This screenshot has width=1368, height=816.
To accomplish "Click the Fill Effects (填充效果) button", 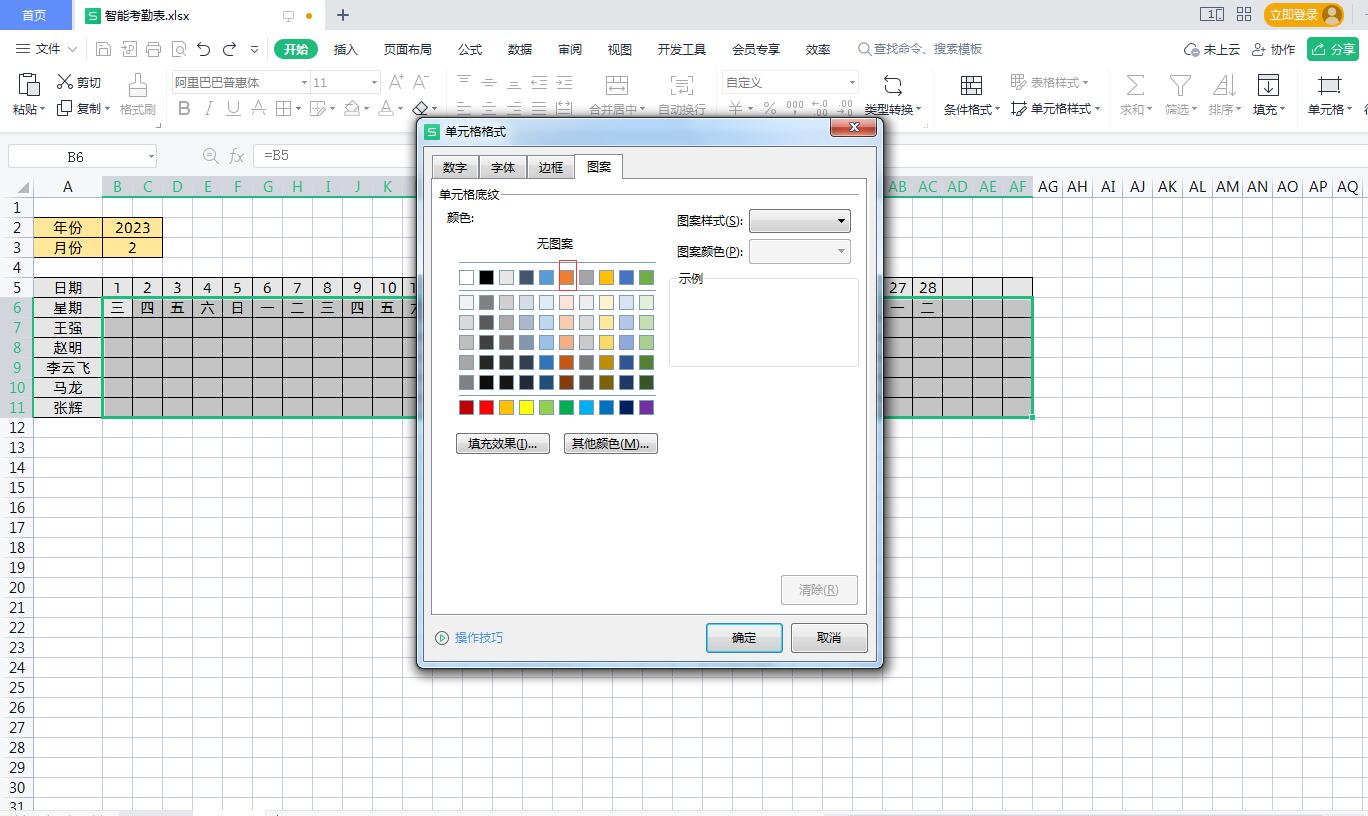I will [x=502, y=444].
